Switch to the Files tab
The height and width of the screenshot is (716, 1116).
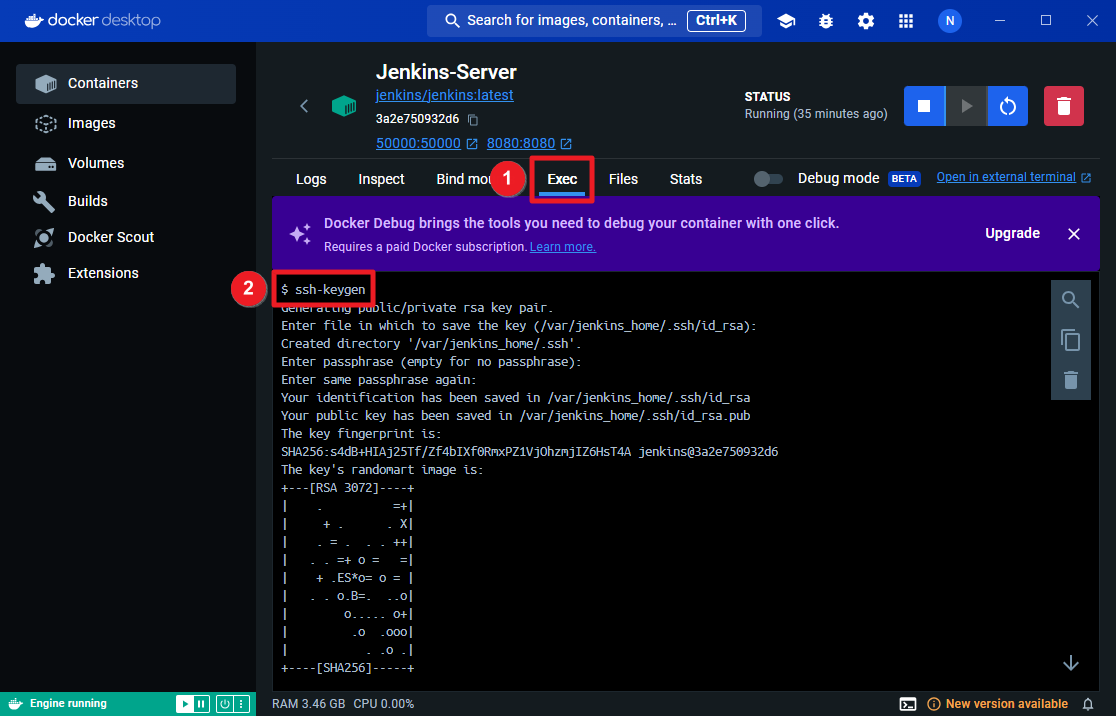(x=623, y=179)
